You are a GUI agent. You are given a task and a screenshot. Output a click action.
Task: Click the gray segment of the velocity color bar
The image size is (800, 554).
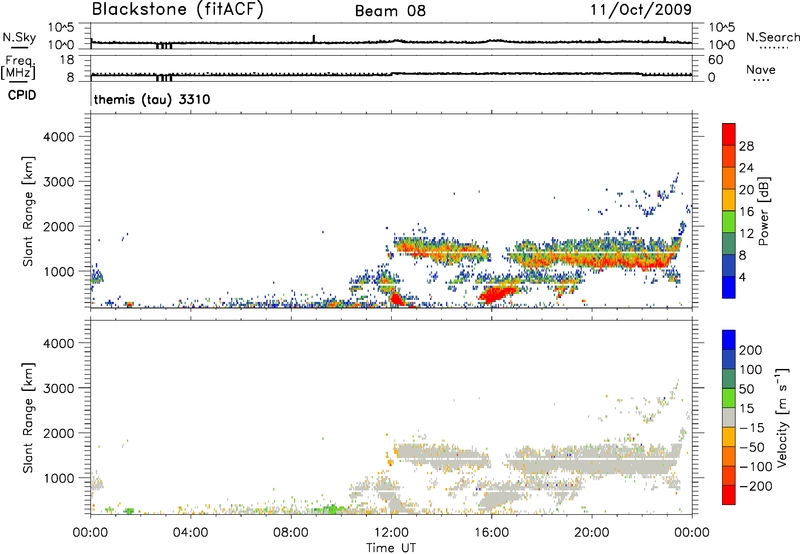(x=729, y=417)
